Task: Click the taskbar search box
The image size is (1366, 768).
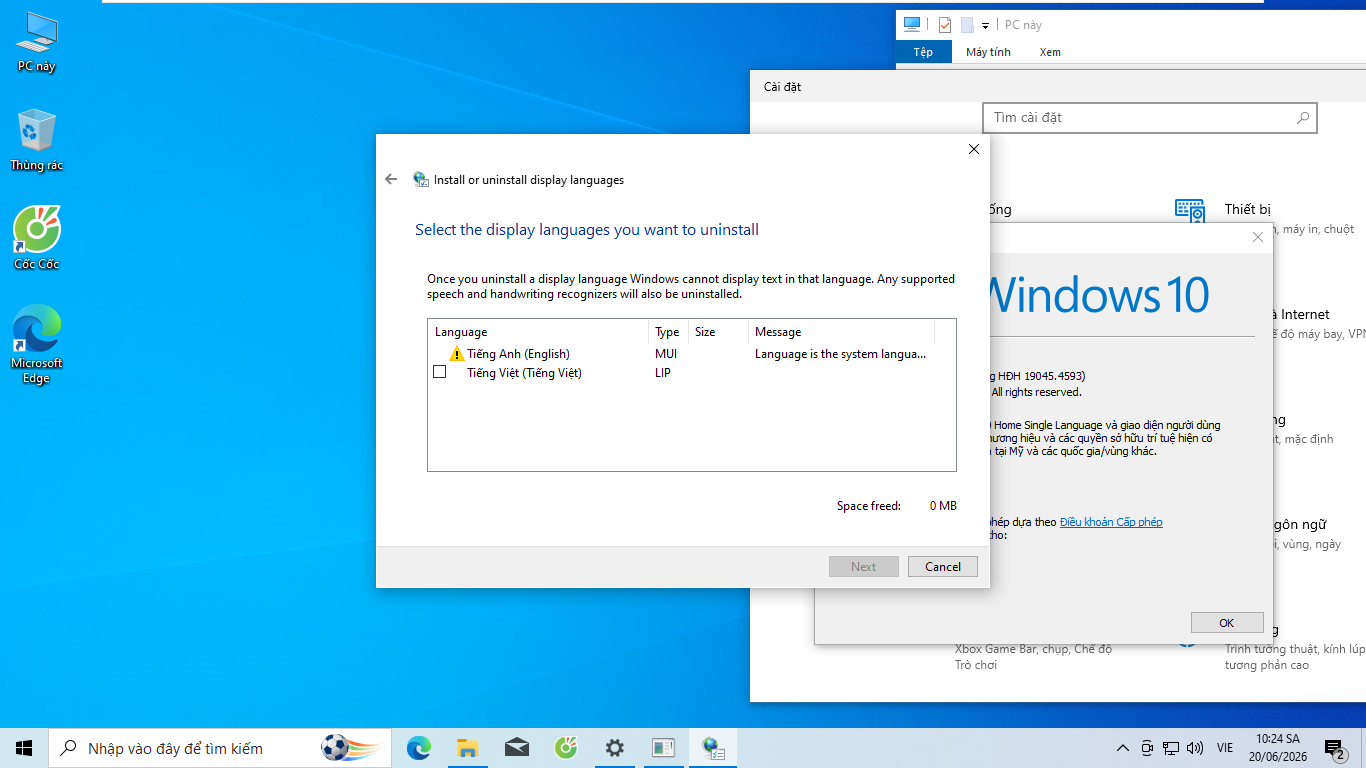Action: (220, 748)
